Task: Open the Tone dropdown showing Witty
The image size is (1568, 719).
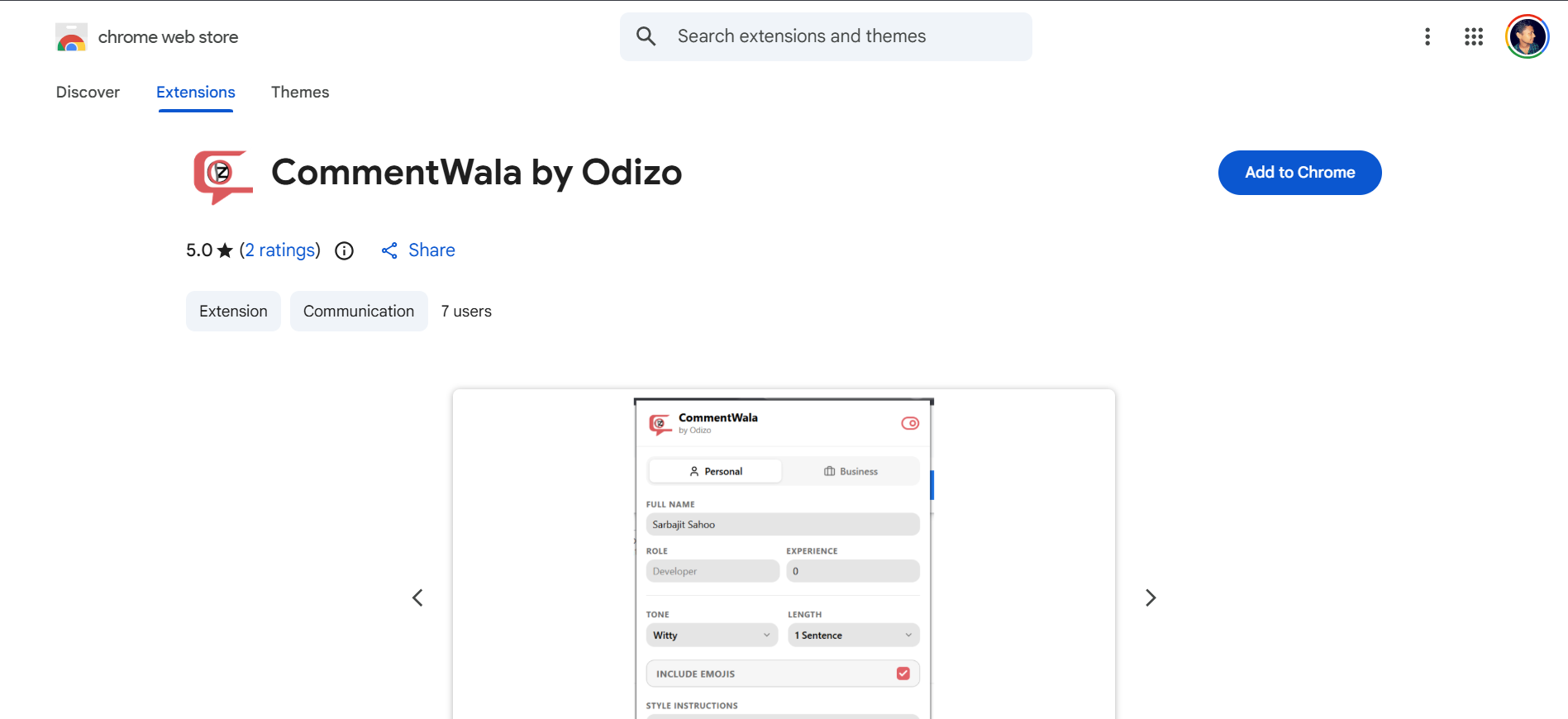Action: coord(711,635)
